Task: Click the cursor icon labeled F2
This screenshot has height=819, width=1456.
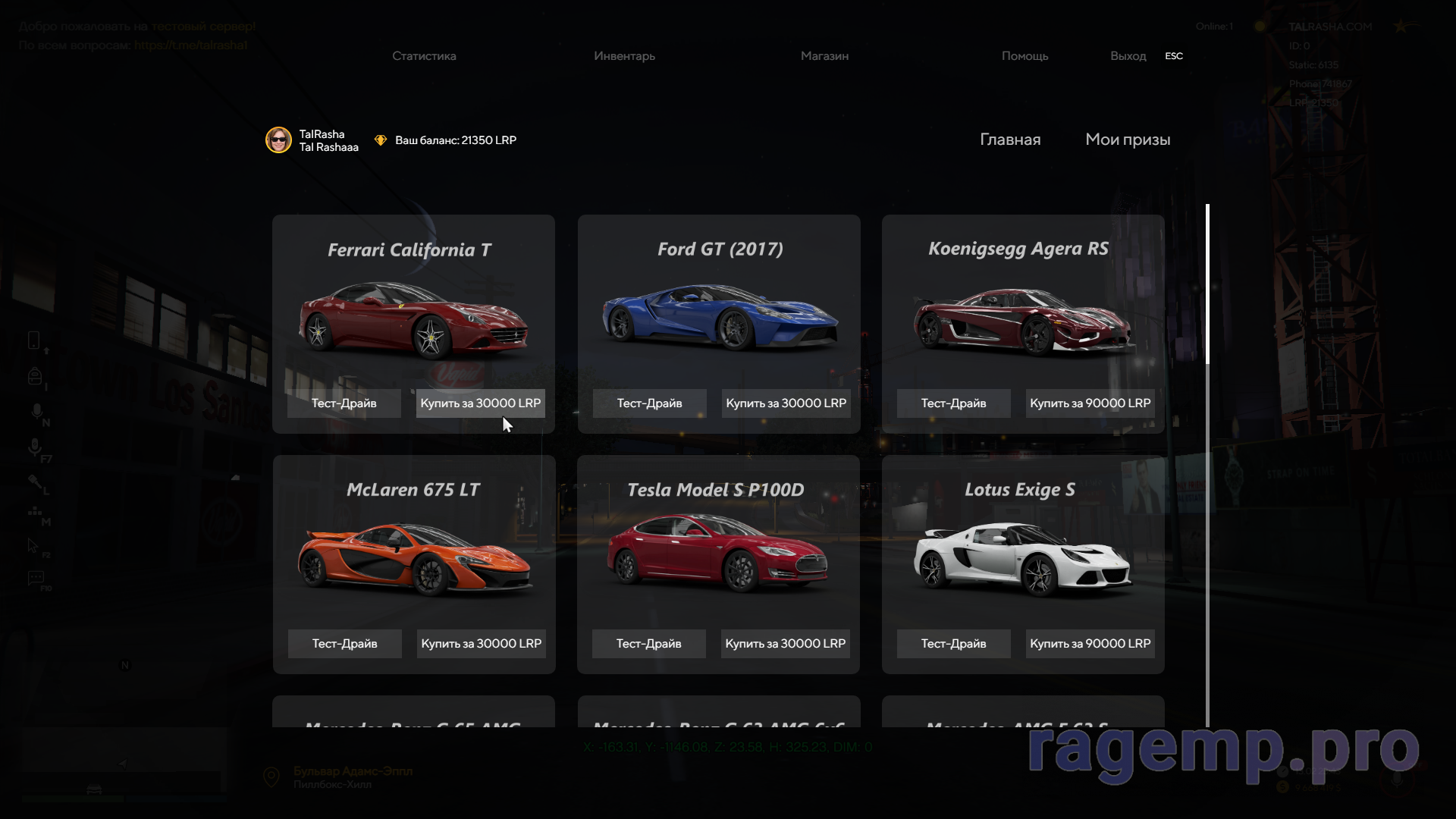Action: pyautogui.click(x=33, y=545)
